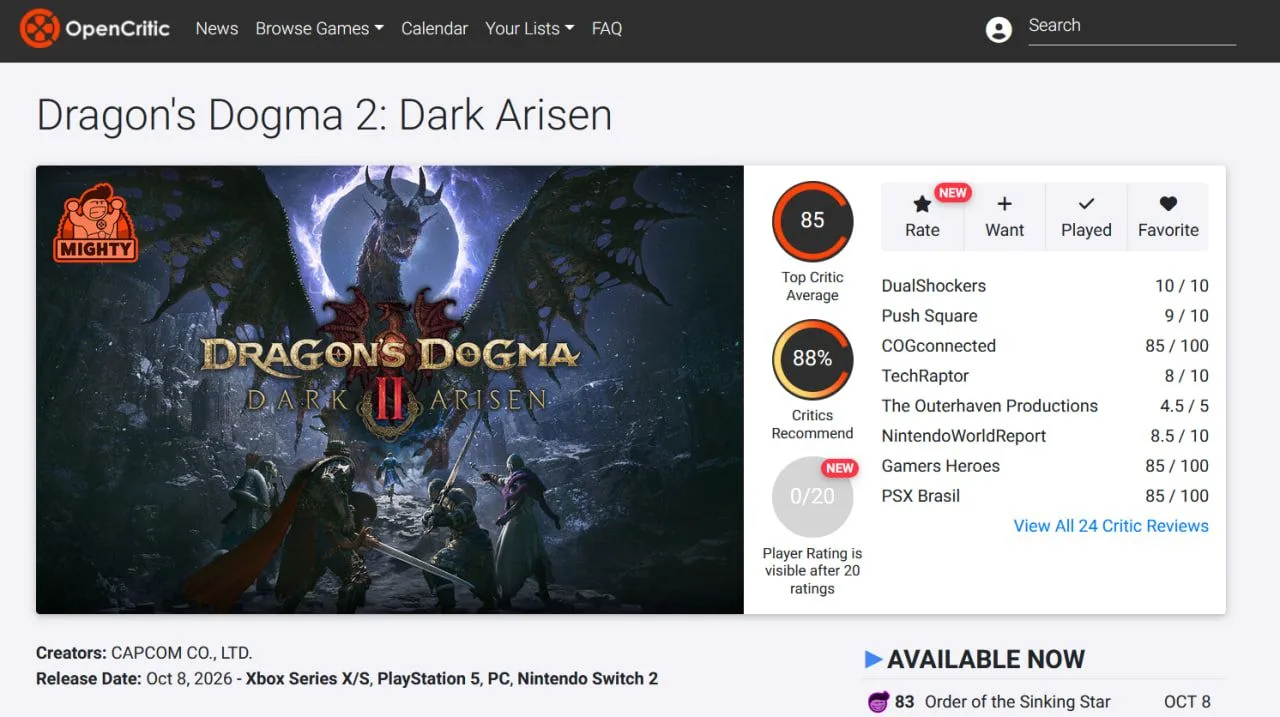Click the Nintendo Switch 2 platform link
1280x717 pixels.
(x=587, y=679)
